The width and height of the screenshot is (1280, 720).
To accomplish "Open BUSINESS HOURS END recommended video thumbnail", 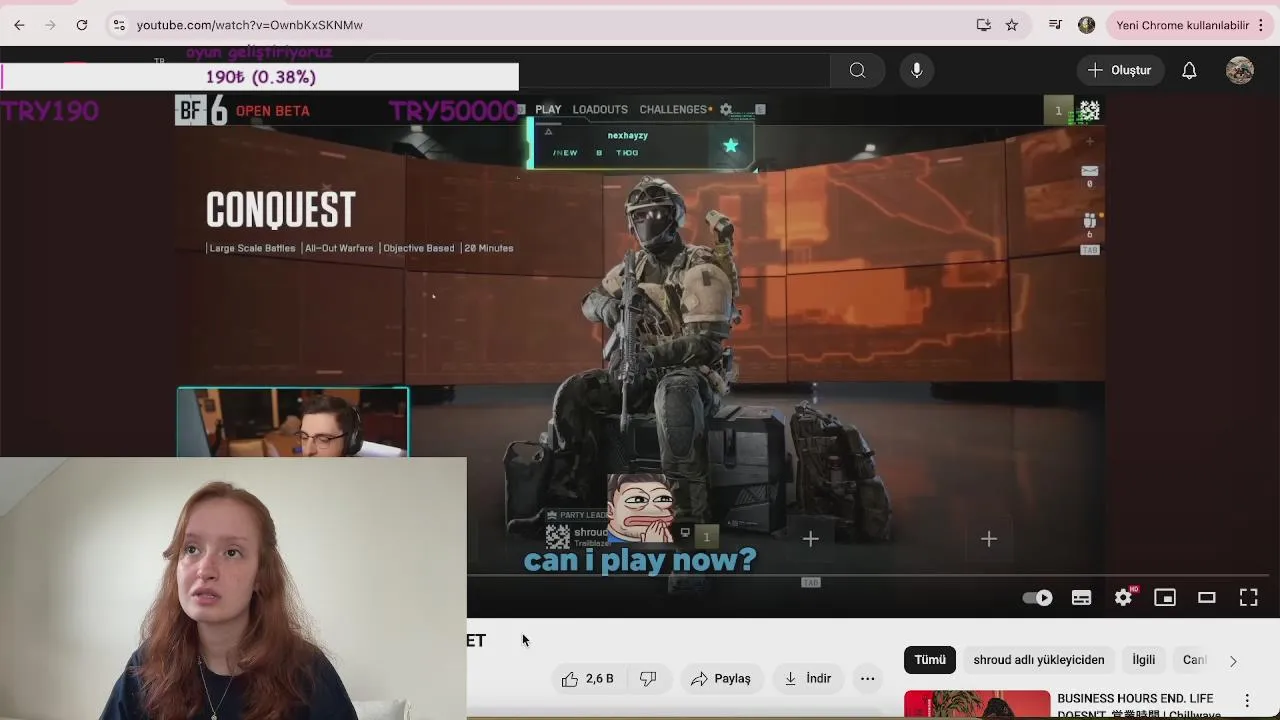I will (977, 705).
